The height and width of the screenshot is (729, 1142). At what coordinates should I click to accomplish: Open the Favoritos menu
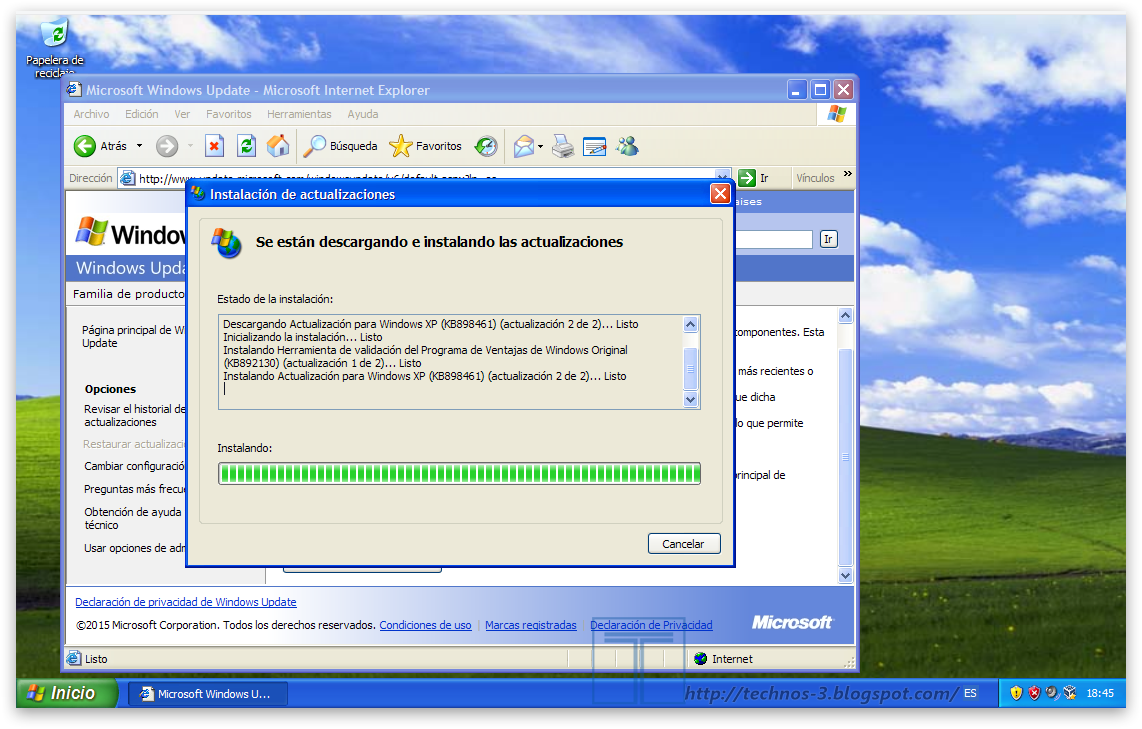pos(228,114)
